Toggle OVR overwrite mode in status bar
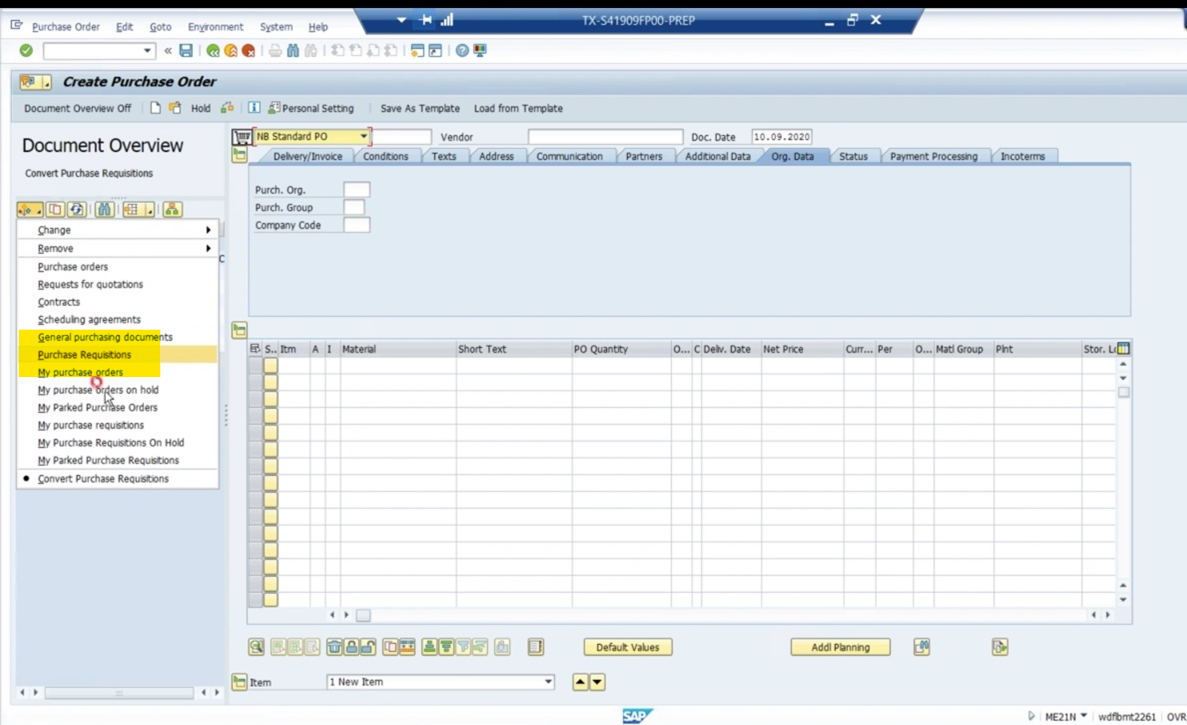1187x725 pixels. point(1176,717)
